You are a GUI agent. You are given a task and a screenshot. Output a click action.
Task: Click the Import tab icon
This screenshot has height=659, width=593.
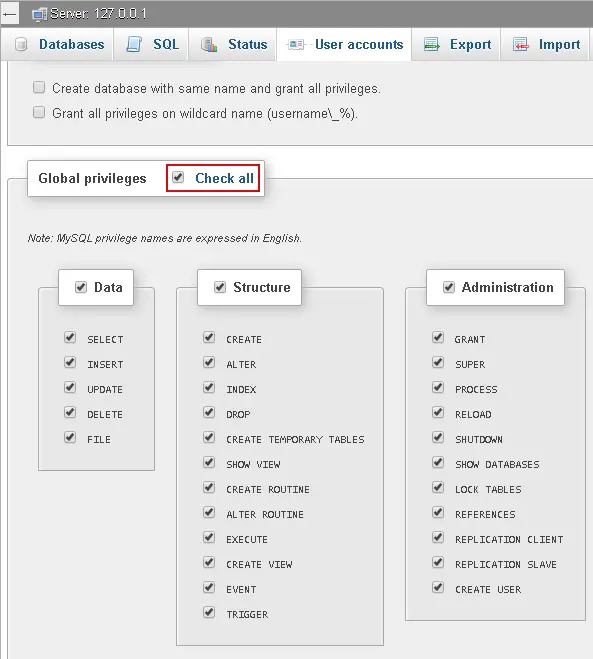pos(521,45)
